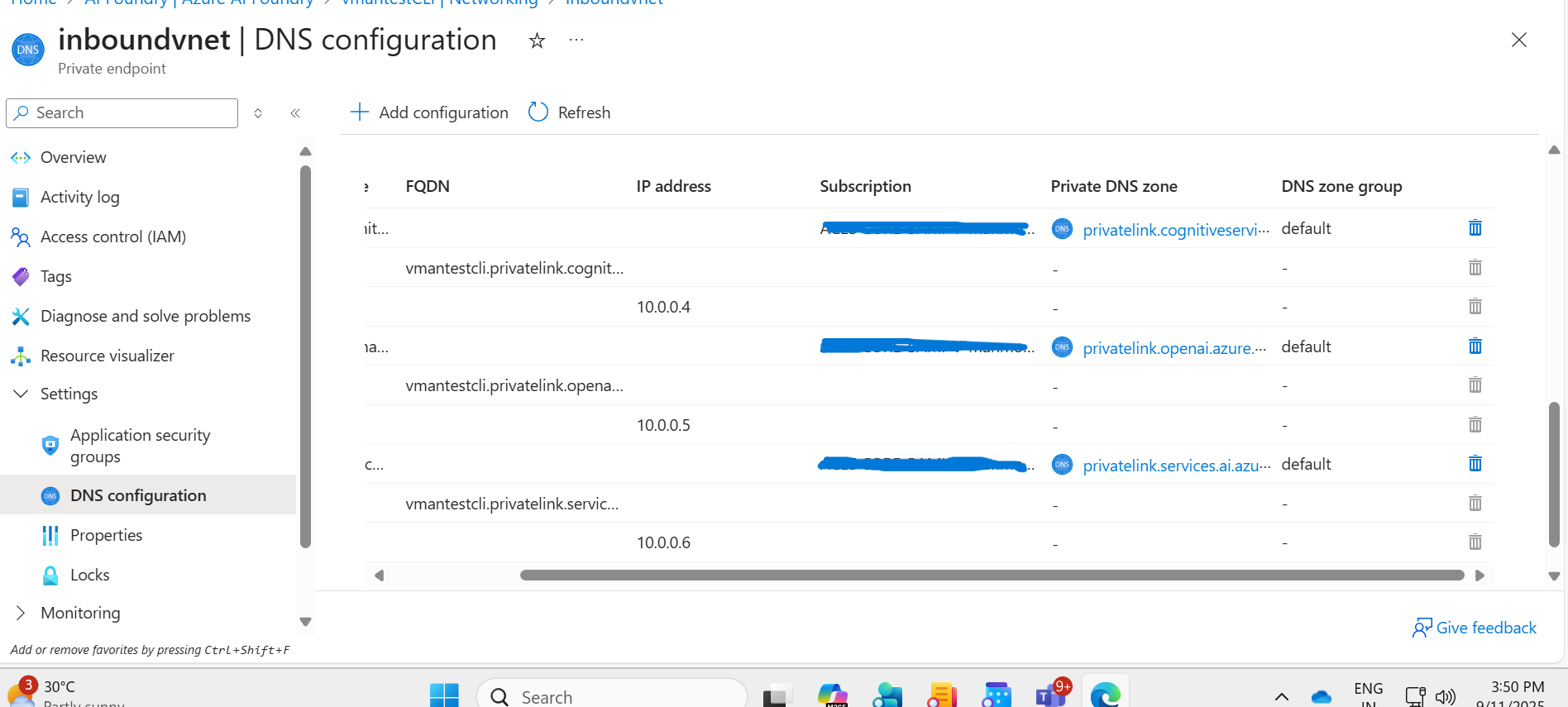Click the horizontal scrollbar left arrow
Image resolution: width=1568 pixels, height=707 pixels.
[379, 576]
